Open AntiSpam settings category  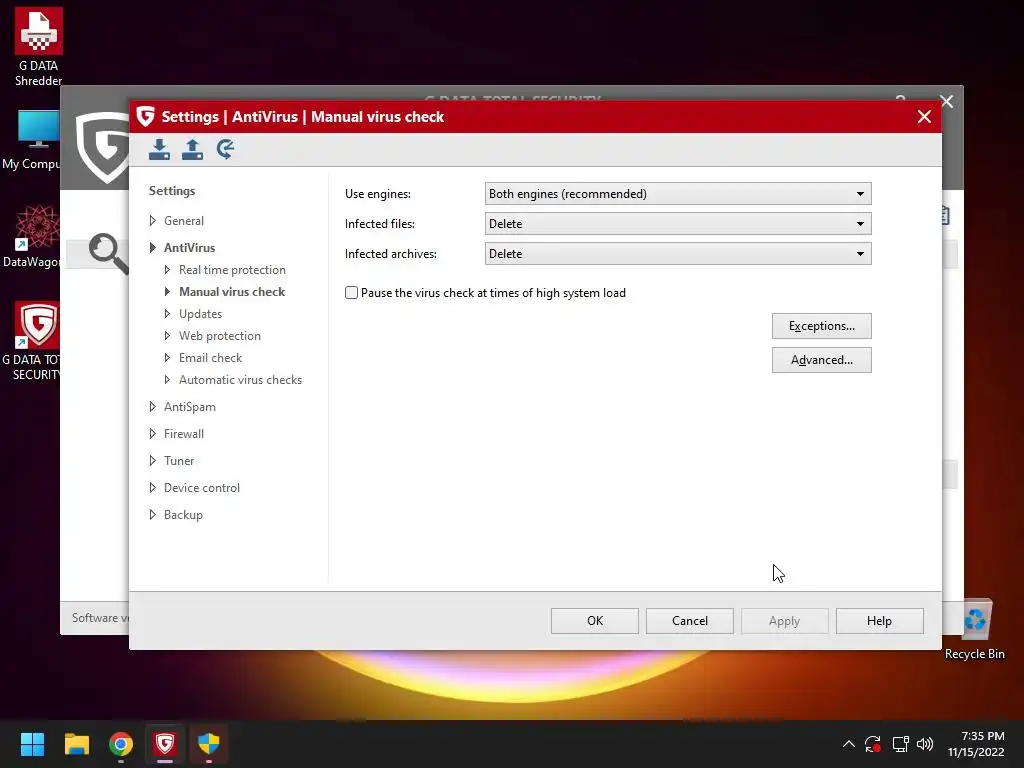tap(189, 407)
